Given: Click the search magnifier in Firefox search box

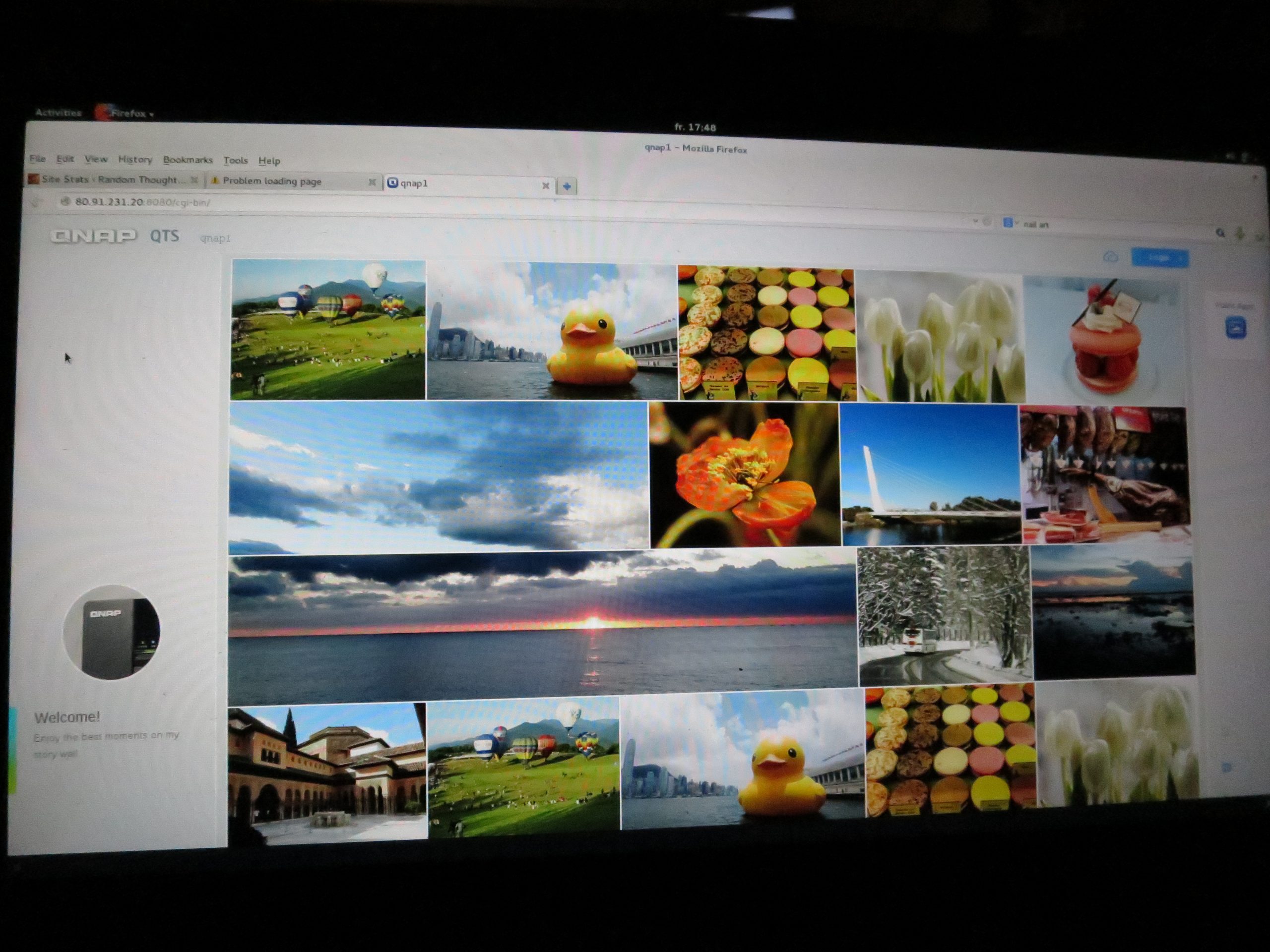Looking at the screenshot, I should 1220,233.
